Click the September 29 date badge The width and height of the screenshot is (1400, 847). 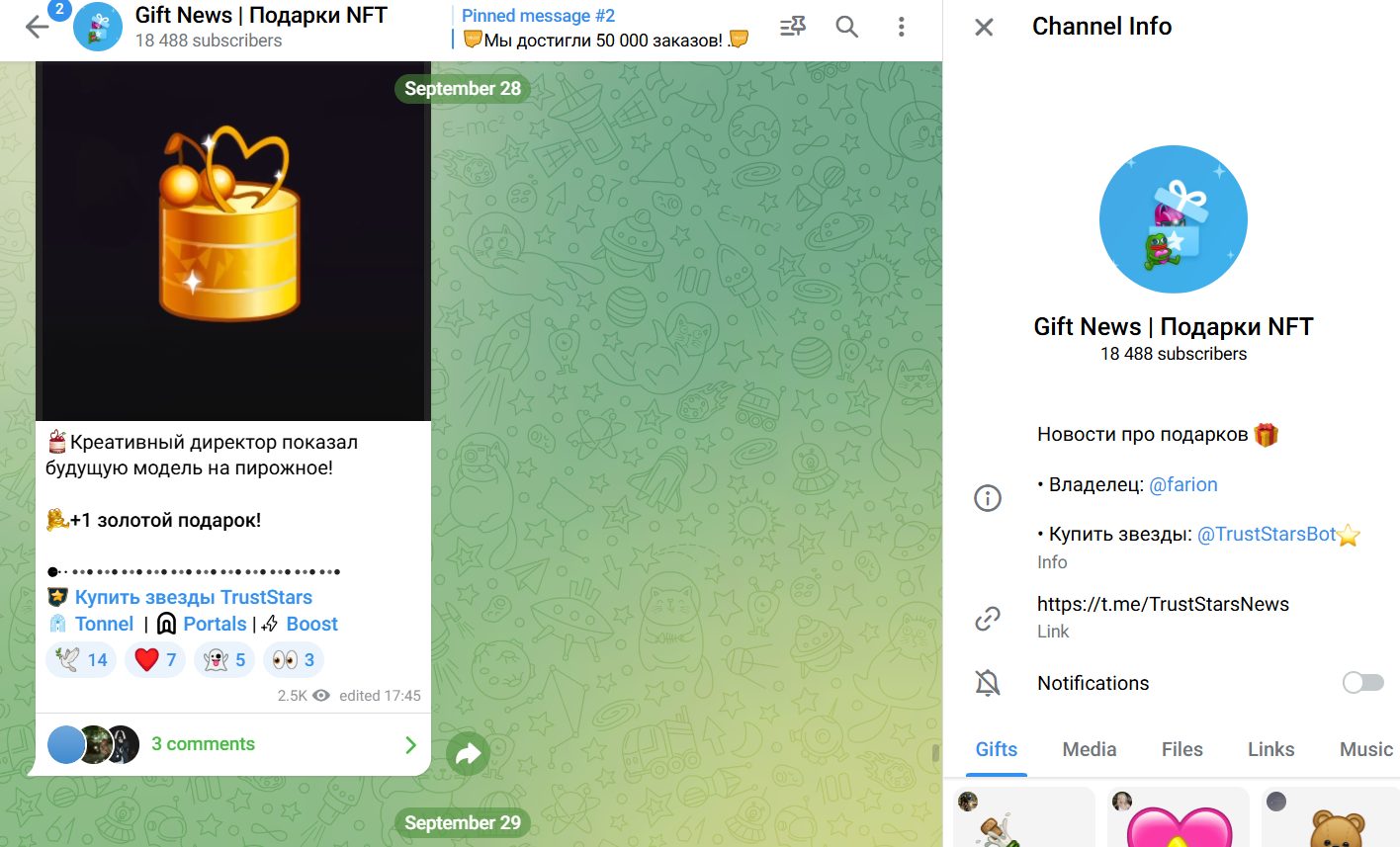point(463,822)
